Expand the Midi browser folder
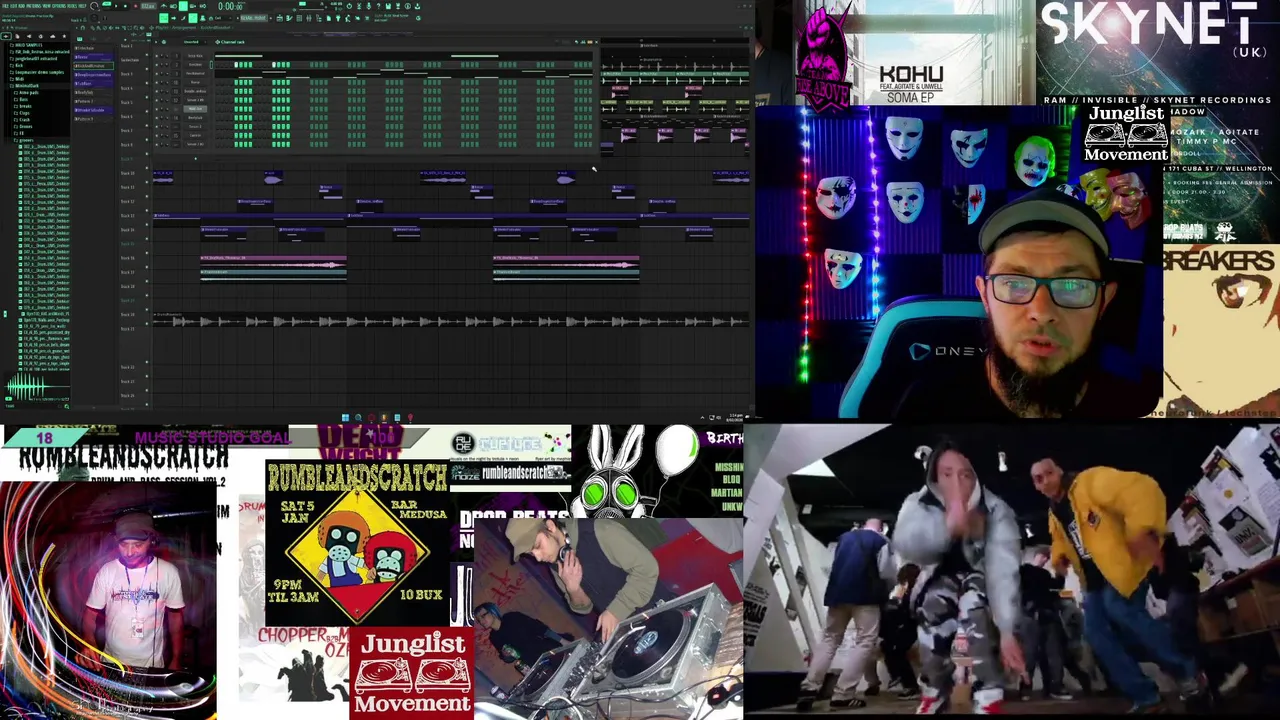The height and width of the screenshot is (720, 1280). [x=18, y=79]
